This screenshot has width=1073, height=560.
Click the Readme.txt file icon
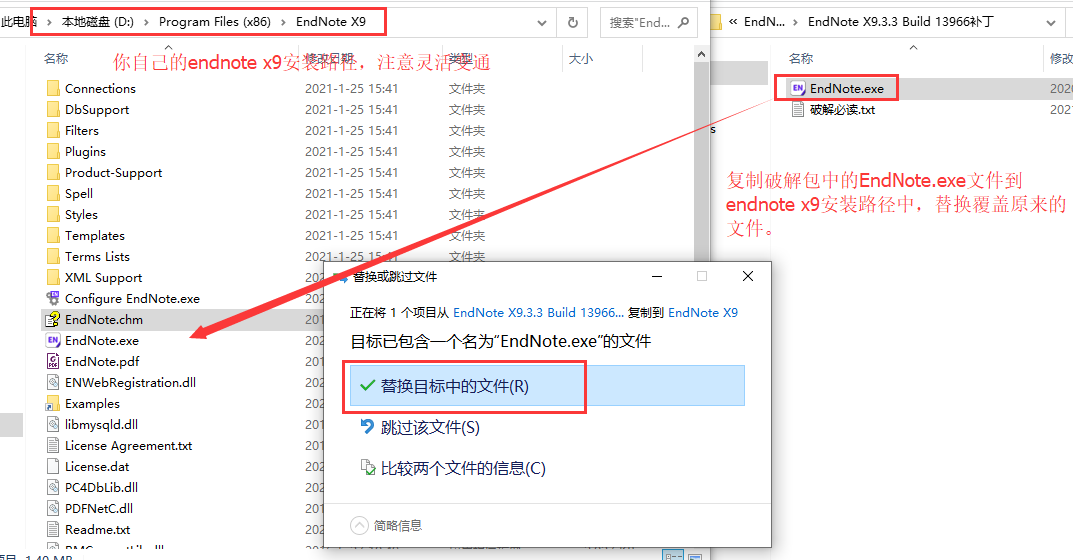click(x=53, y=530)
